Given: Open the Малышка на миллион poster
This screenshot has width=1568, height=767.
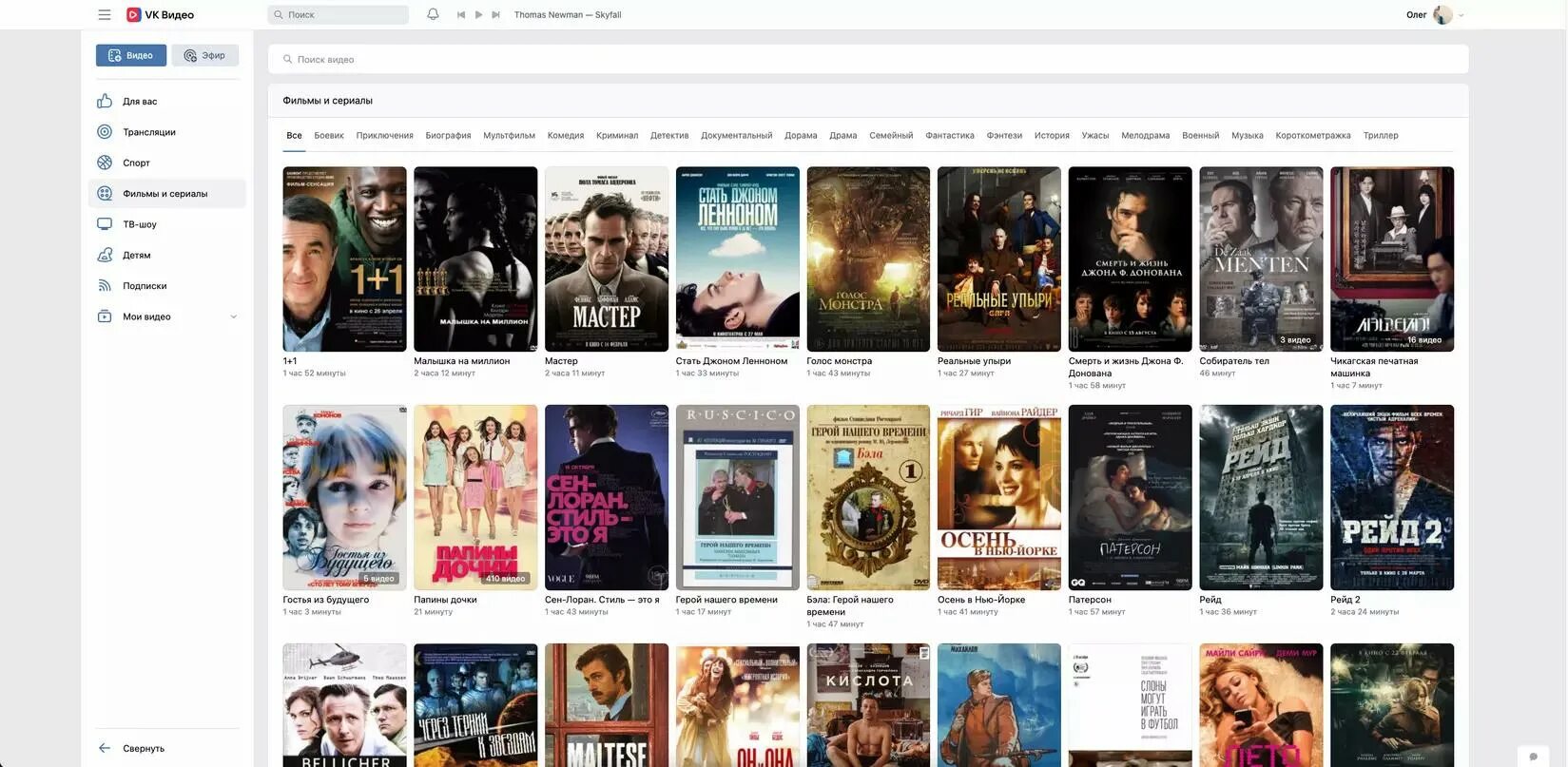Looking at the screenshot, I should pos(475,259).
